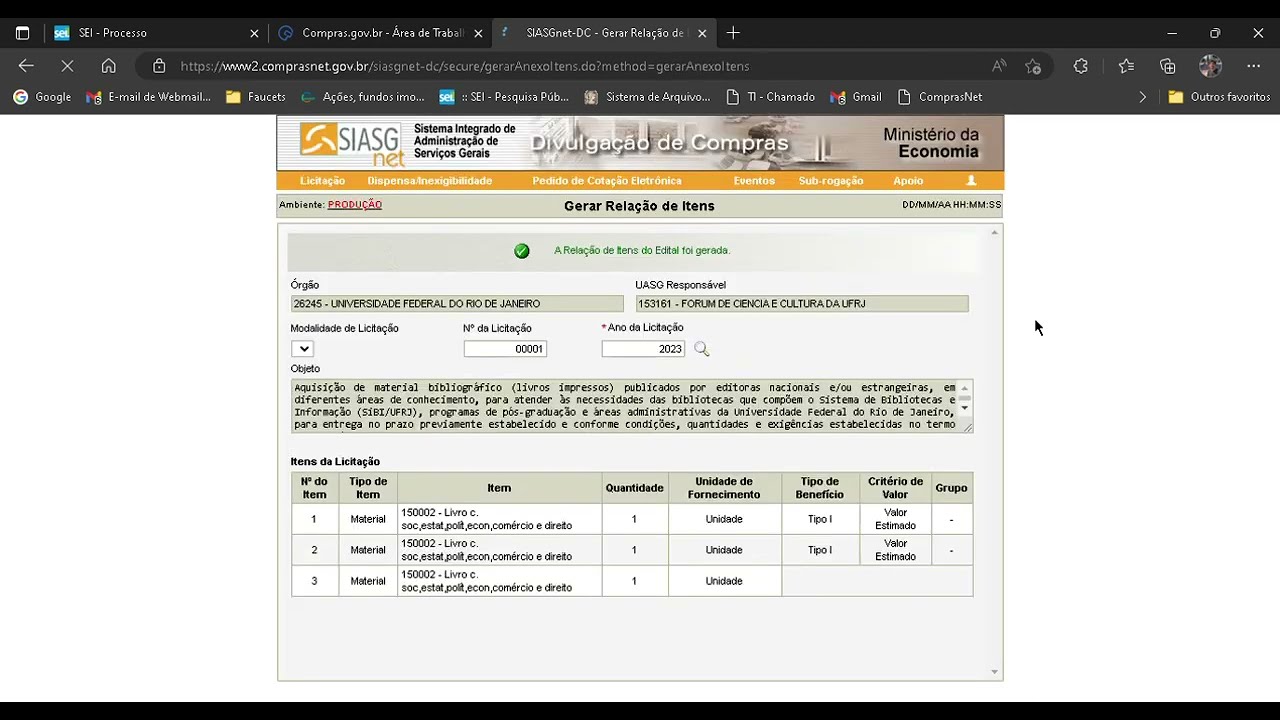Click the Órgão field with Universidade Federal
This screenshot has height=720, width=1280.
pos(457,304)
